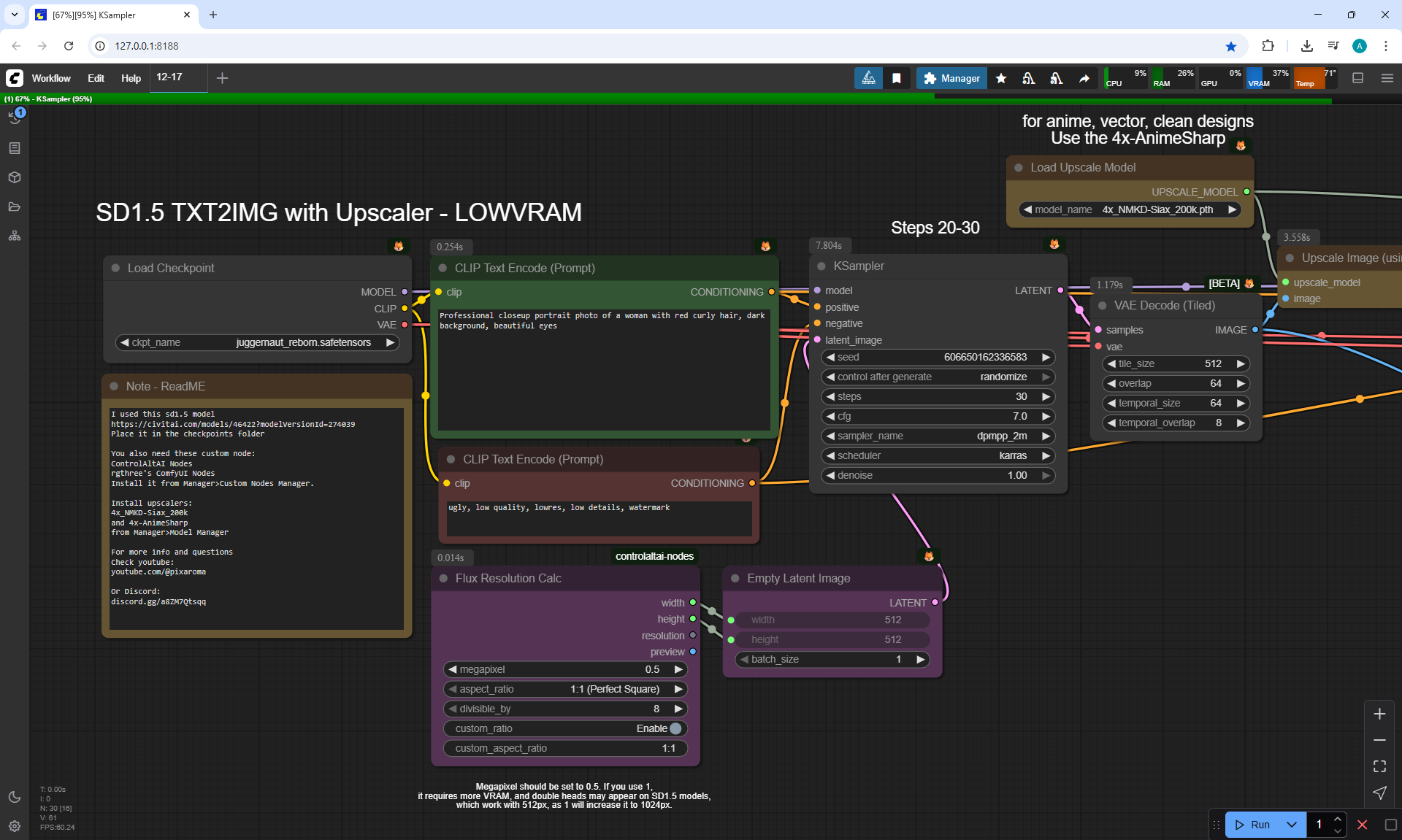
Task: Click fit view icon in canvas controls
Action: tap(1379, 766)
